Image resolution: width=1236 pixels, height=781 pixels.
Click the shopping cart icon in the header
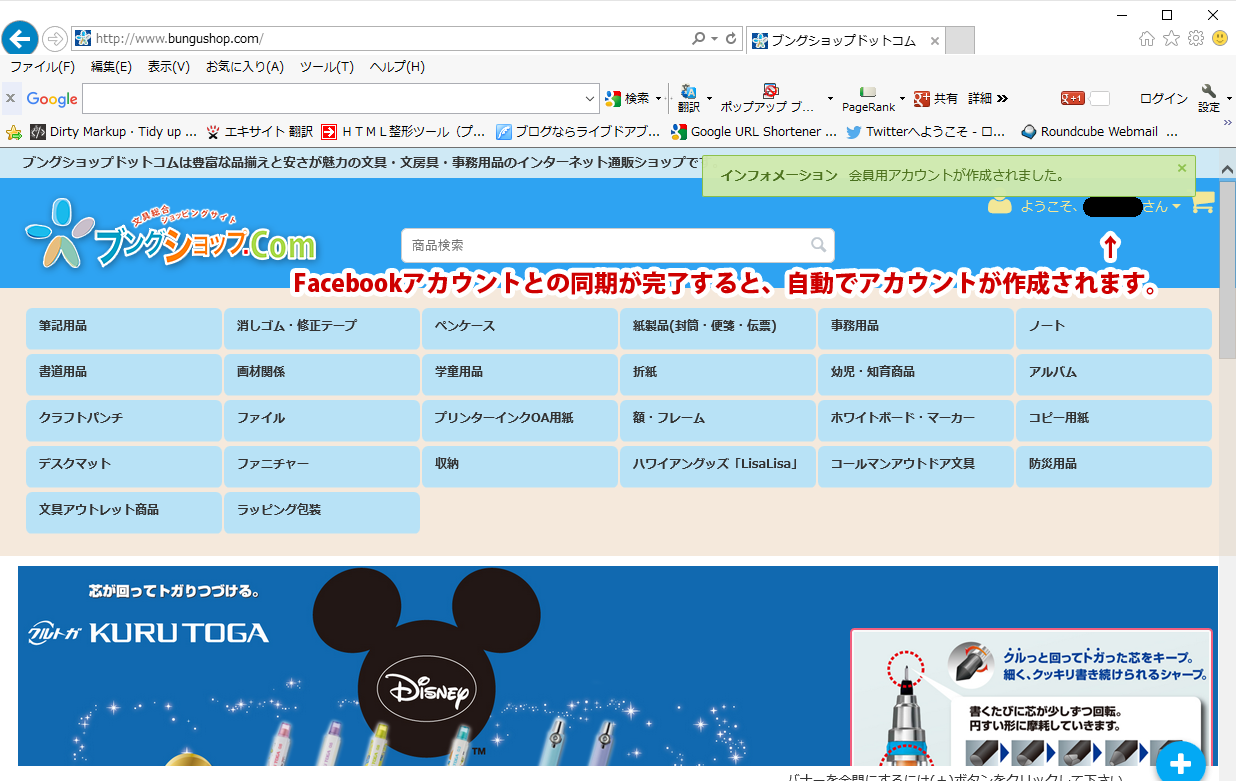(x=1203, y=203)
